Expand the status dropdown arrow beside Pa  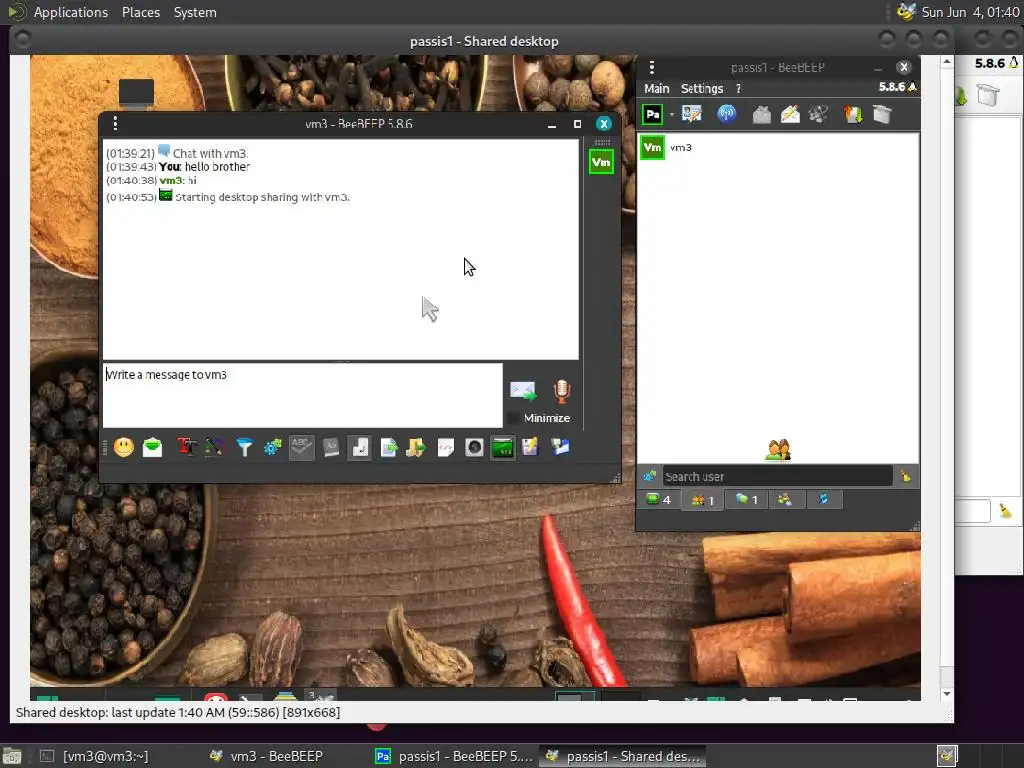[671, 115]
